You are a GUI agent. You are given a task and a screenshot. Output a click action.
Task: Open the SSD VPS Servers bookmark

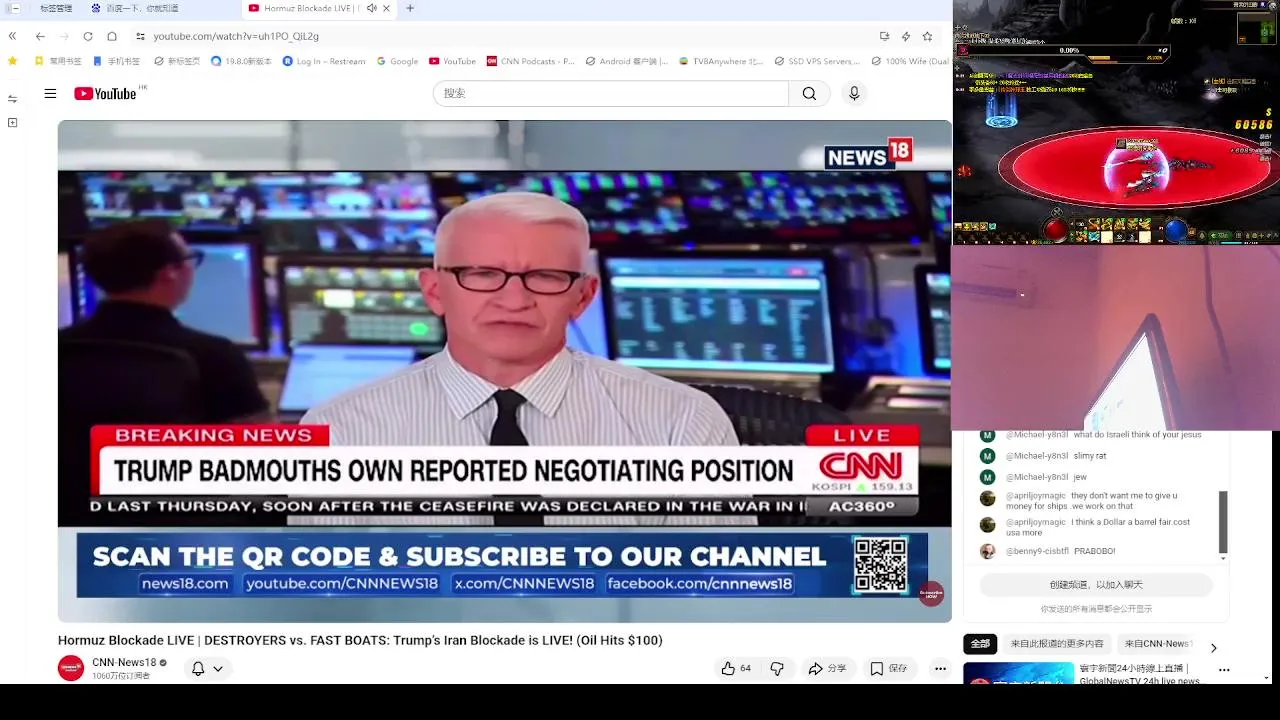817,61
